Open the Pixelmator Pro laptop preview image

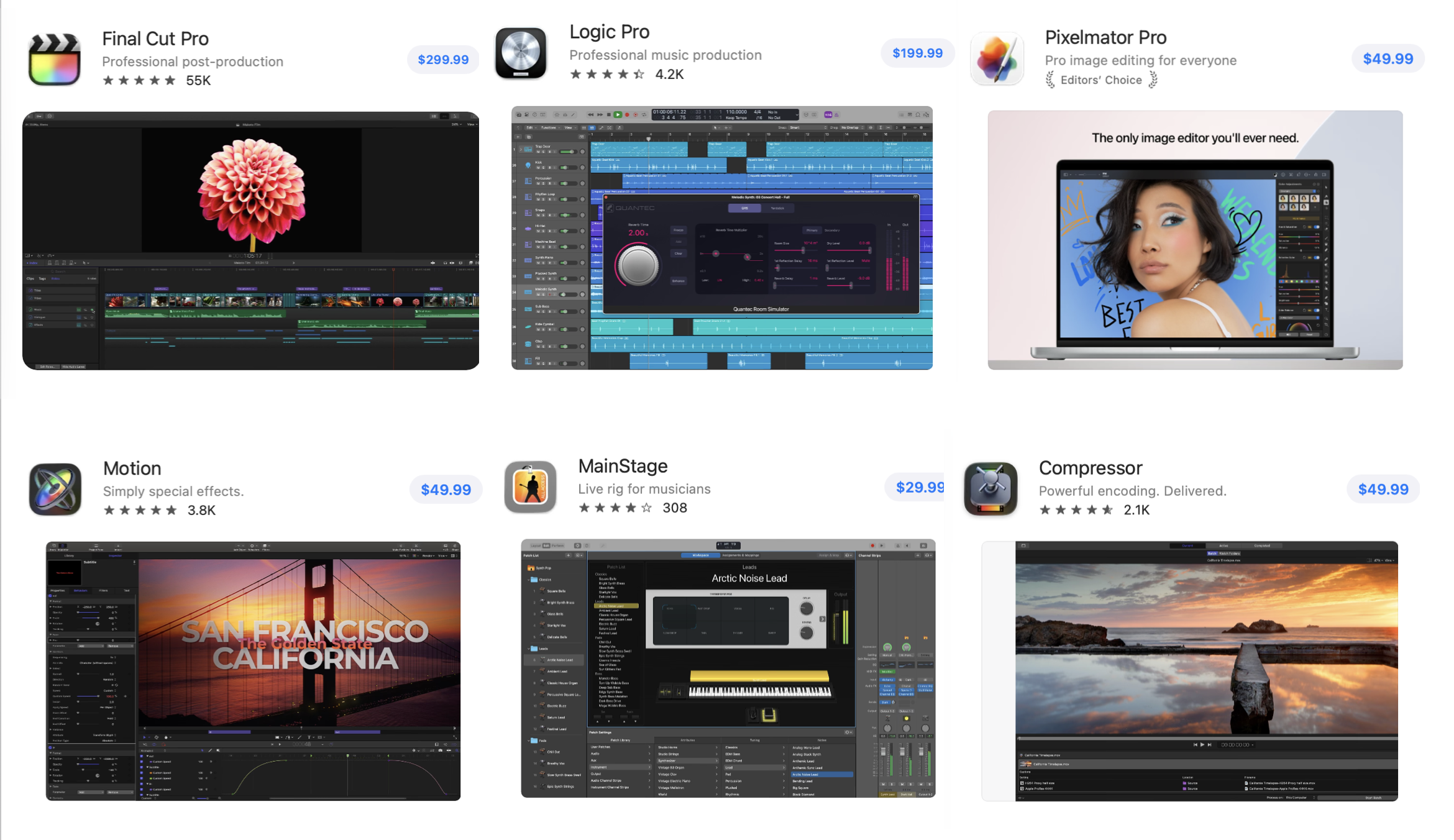pos(1195,240)
